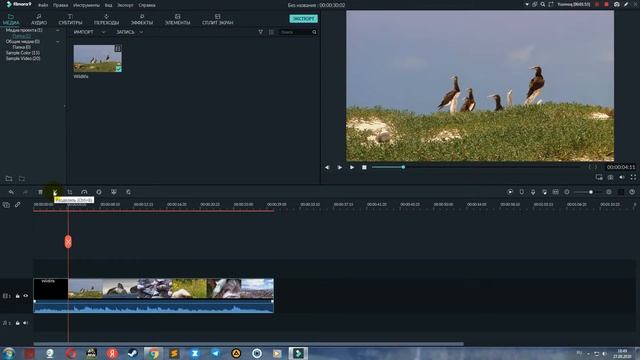640x360 pixels.
Task: Open the Справка menu
Action: tap(147, 5)
